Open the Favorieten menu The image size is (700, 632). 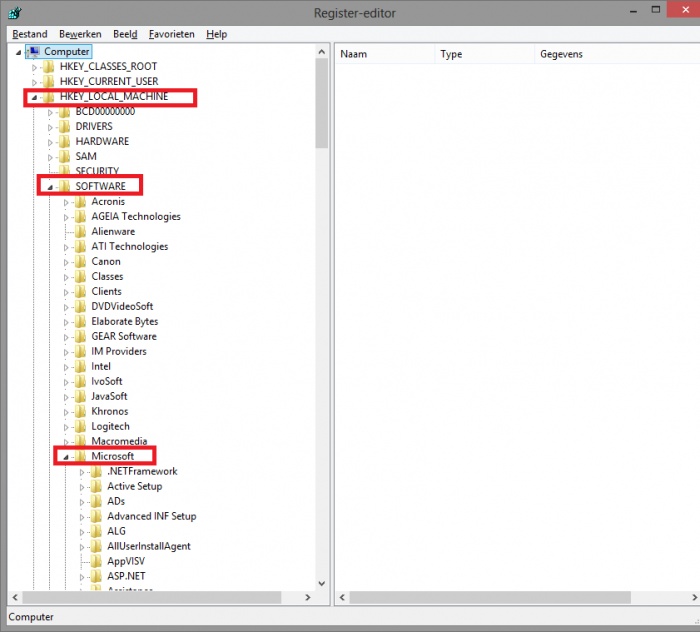(x=171, y=34)
